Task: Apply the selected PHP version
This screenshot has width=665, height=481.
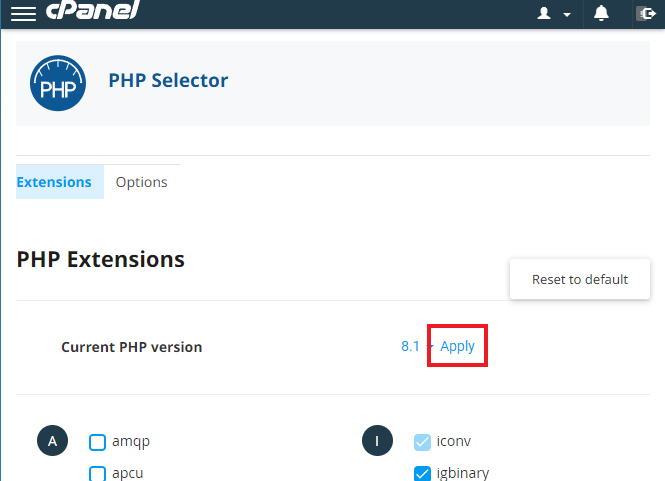Action: pyautogui.click(x=458, y=346)
